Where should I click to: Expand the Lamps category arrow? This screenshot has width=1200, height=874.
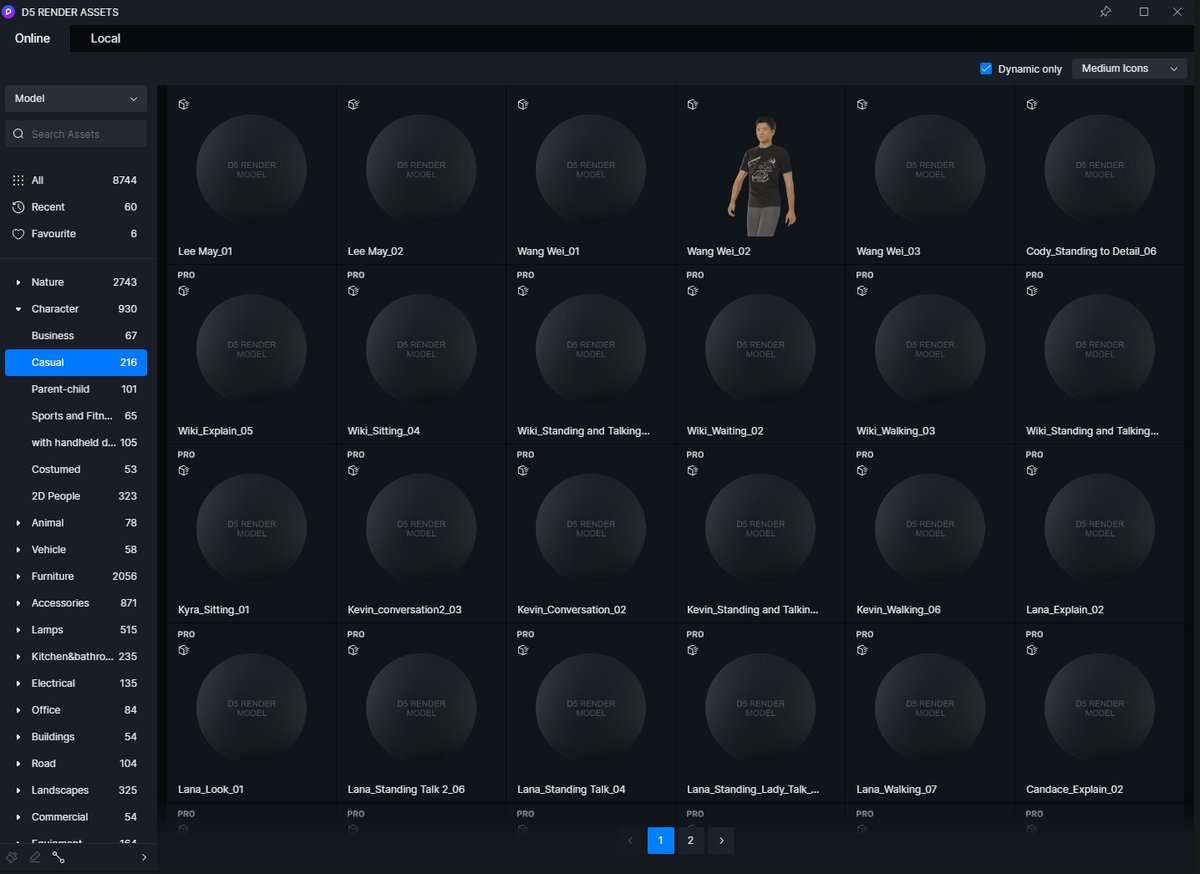coord(18,630)
